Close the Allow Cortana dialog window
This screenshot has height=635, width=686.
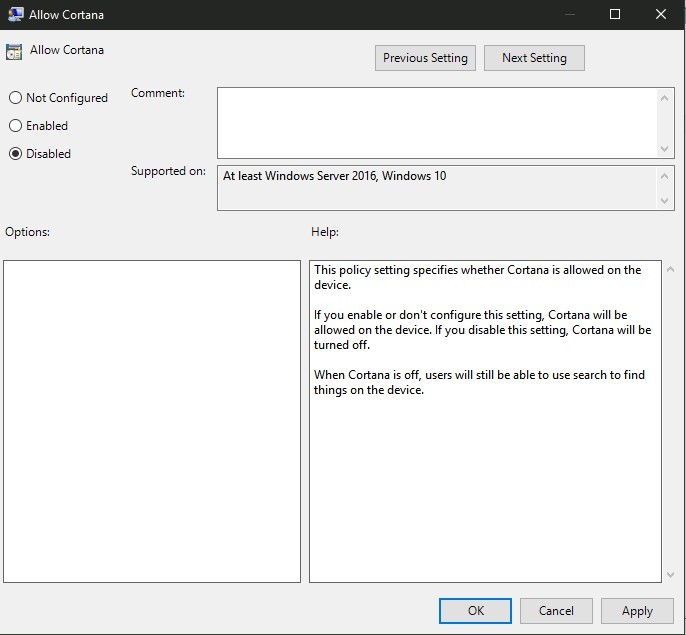tap(661, 14)
